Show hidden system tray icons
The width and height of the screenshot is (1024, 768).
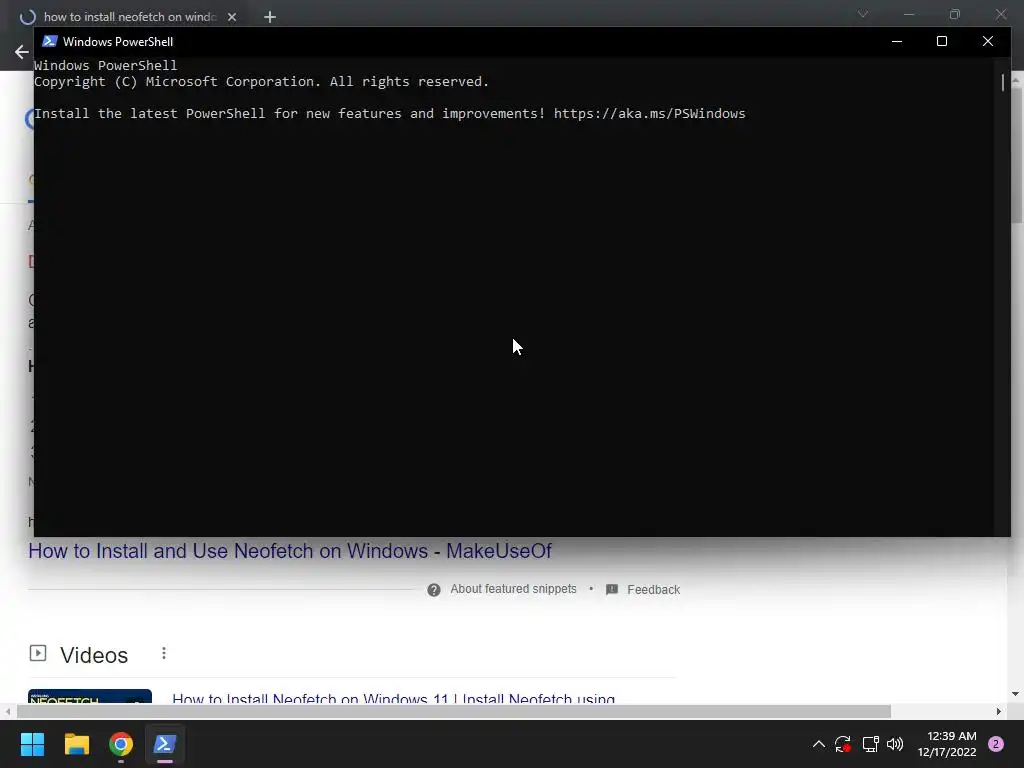point(818,744)
